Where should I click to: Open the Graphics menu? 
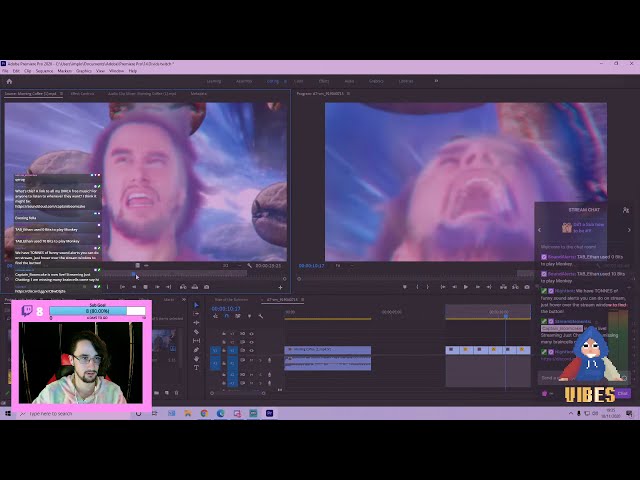tap(84, 71)
